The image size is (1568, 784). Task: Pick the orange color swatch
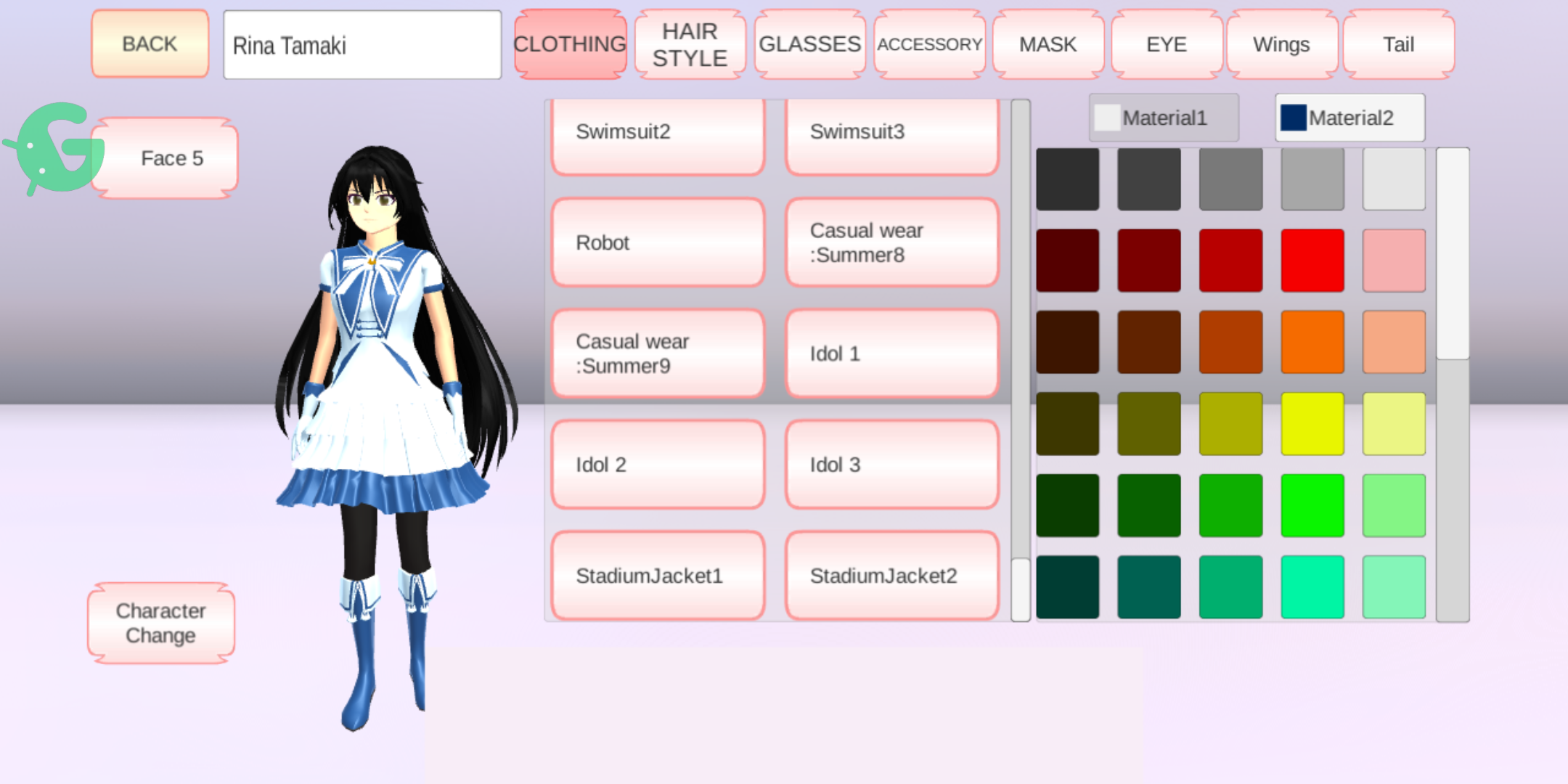[x=1312, y=342]
